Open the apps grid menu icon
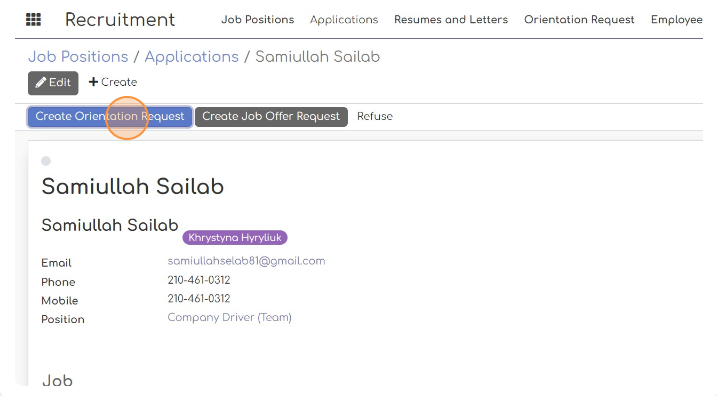This screenshot has width=717, height=396. pos(33,20)
